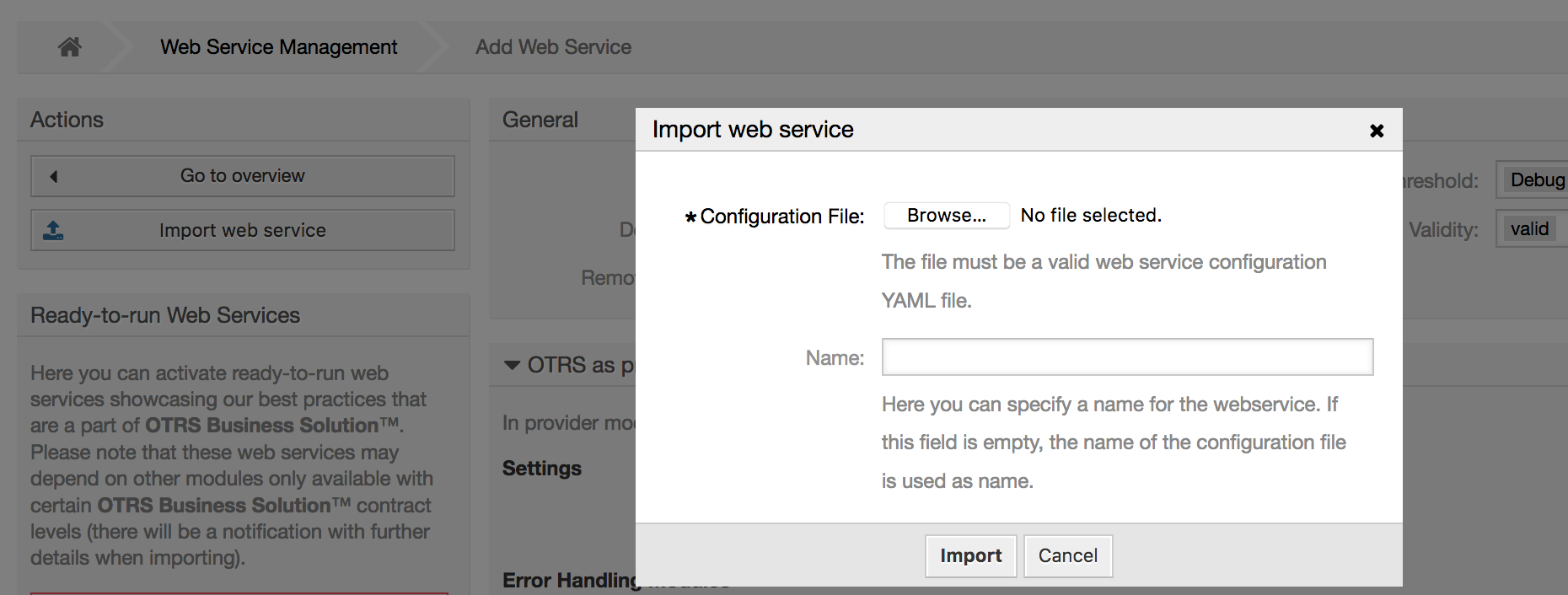Click the Name label in dialog
This screenshot has width=1568, height=595.
pos(835,358)
